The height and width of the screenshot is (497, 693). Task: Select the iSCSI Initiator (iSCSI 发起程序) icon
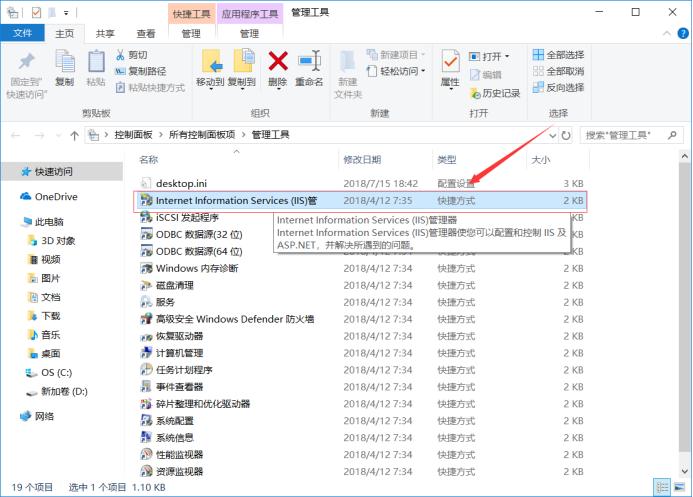tap(146, 217)
